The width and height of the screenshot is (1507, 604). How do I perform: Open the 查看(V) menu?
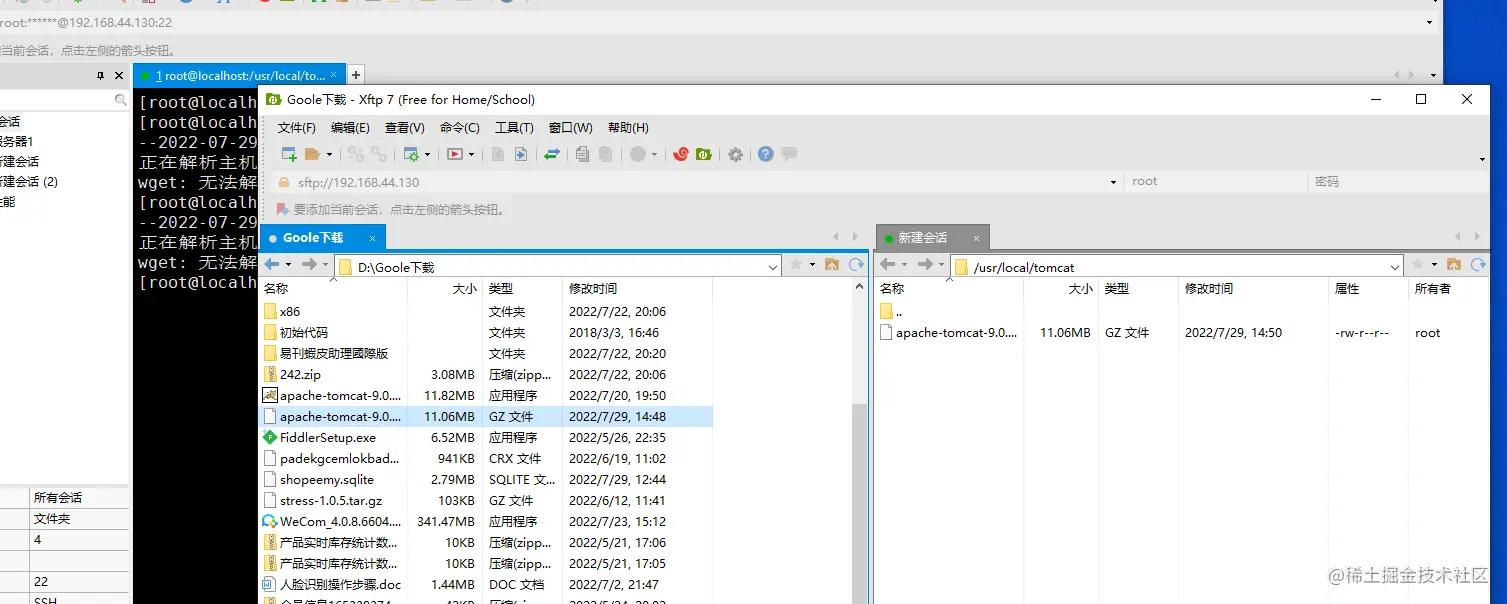(404, 128)
